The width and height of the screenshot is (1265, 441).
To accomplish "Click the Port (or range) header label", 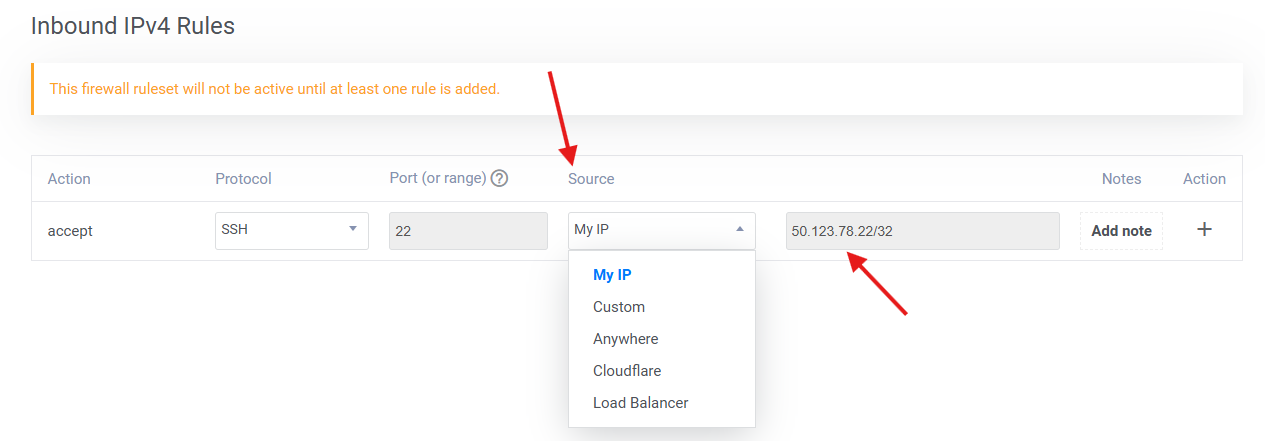I will (437, 178).
